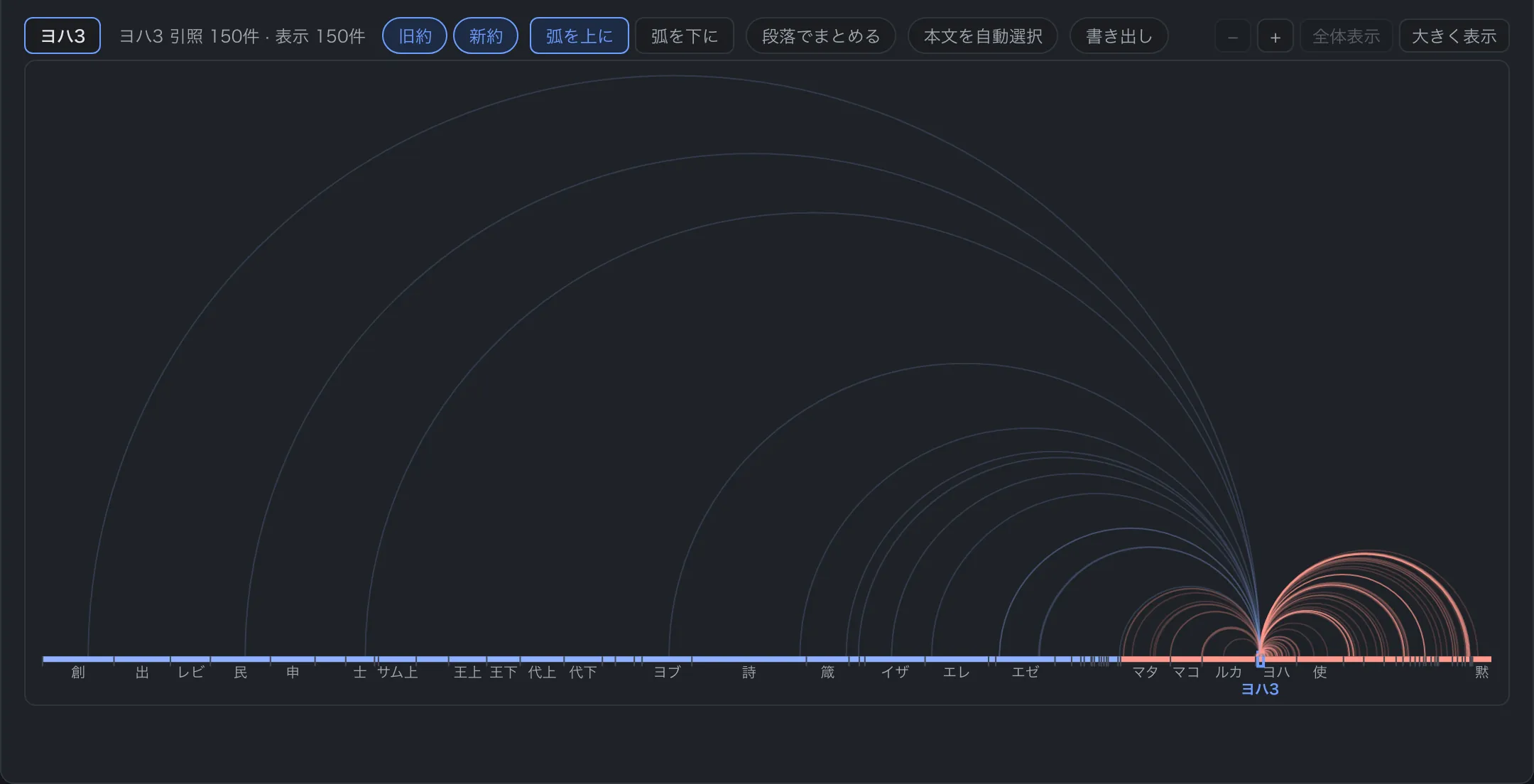Click the 全体表示 button
This screenshot has width=1534, height=784.
pos(1347,36)
